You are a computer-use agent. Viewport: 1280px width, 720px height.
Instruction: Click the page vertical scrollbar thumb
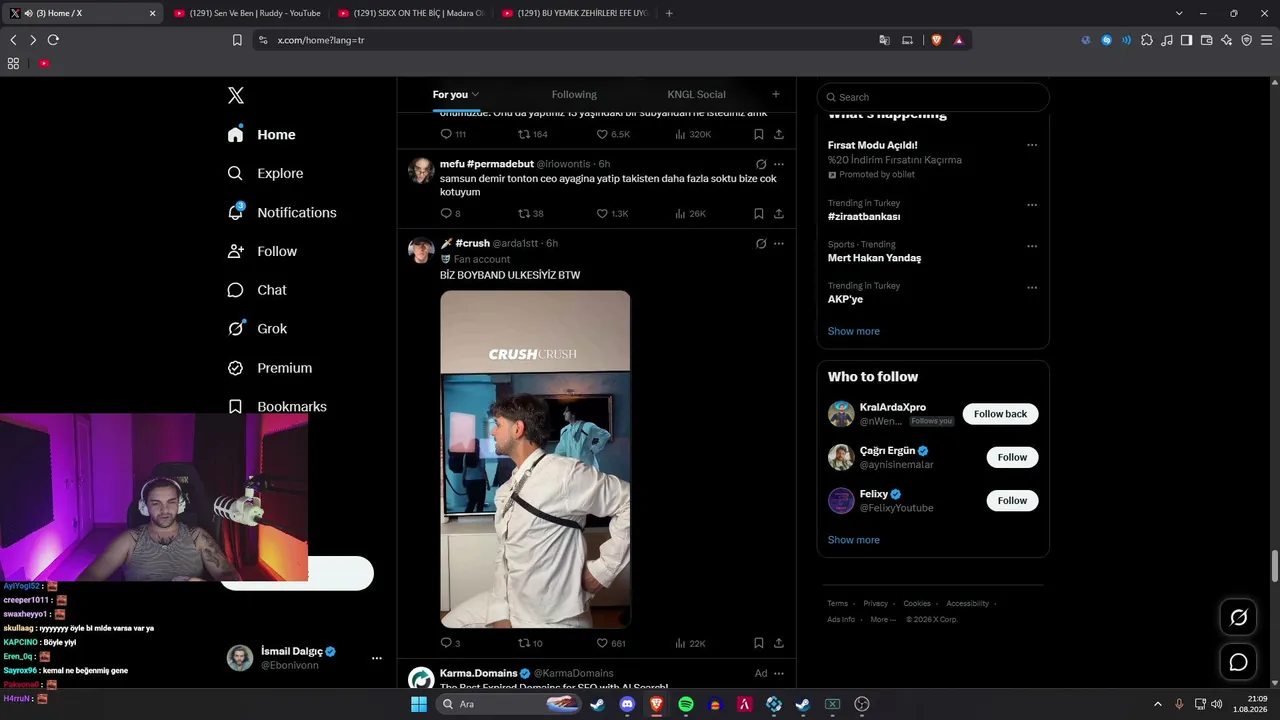[1274, 564]
